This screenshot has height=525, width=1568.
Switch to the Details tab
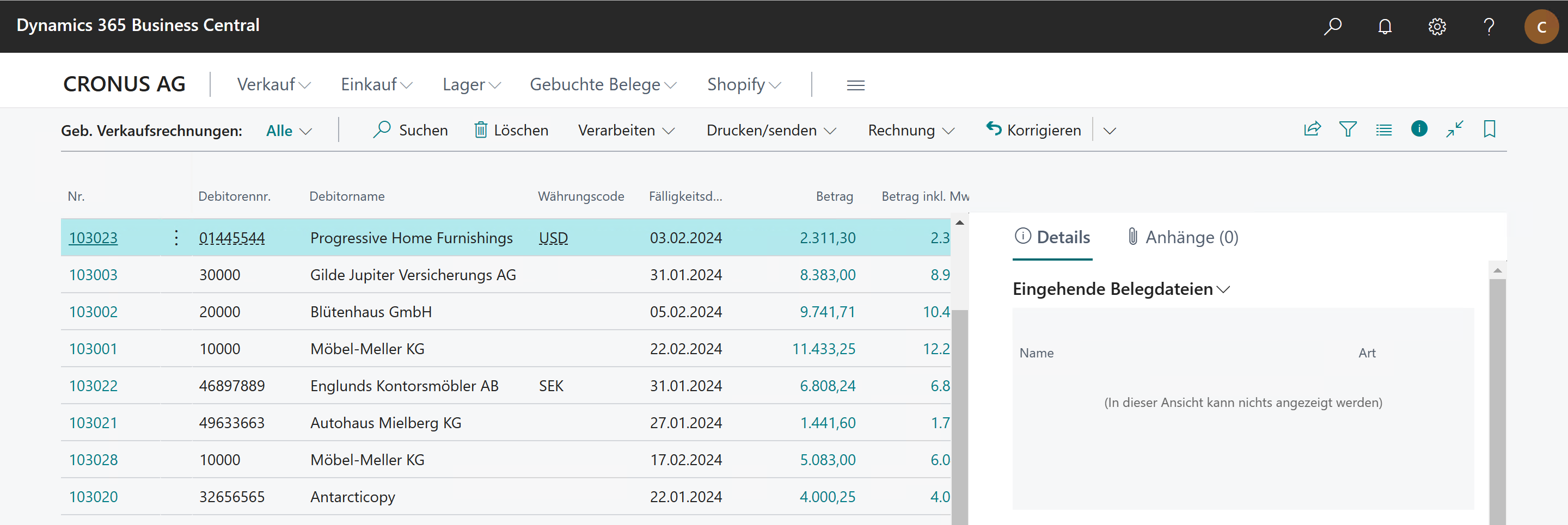(x=1052, y=237)
